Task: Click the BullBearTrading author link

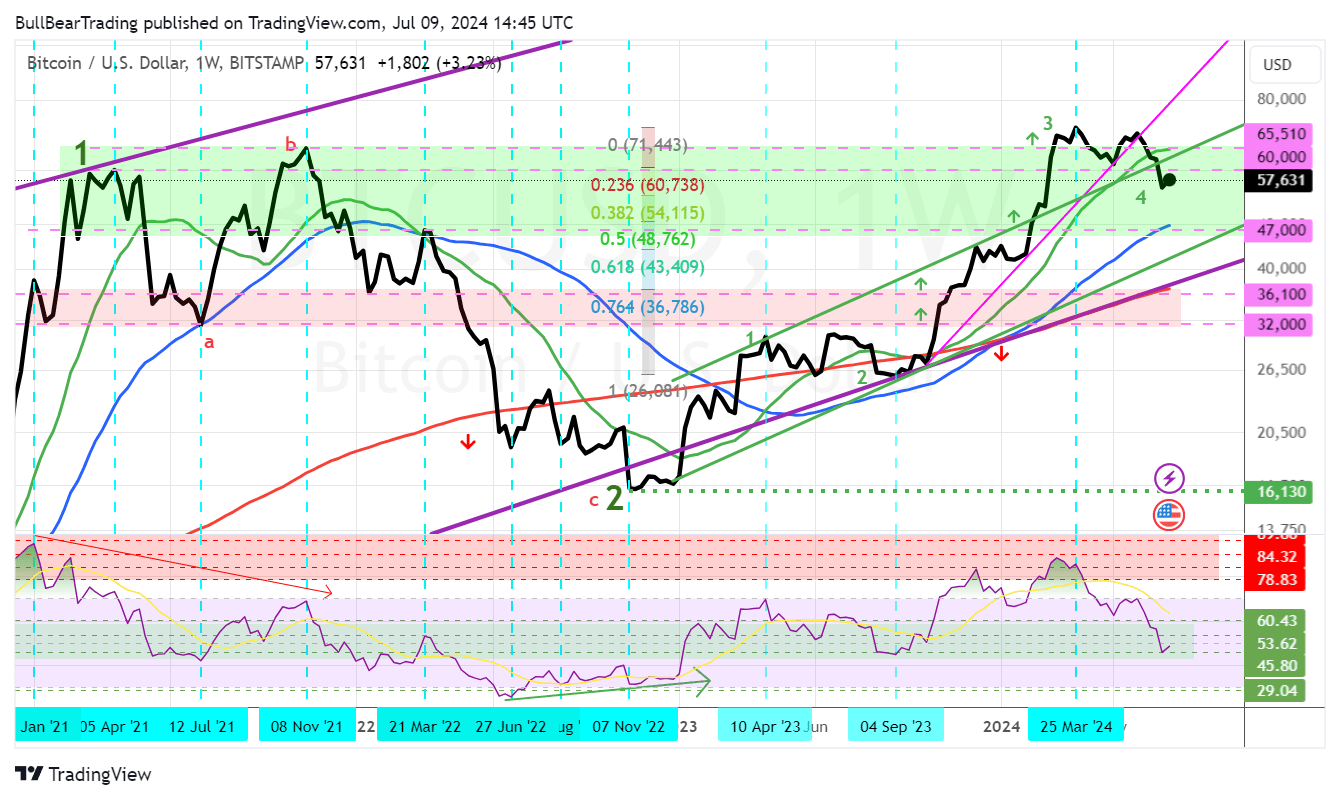Action: (78, 22)
